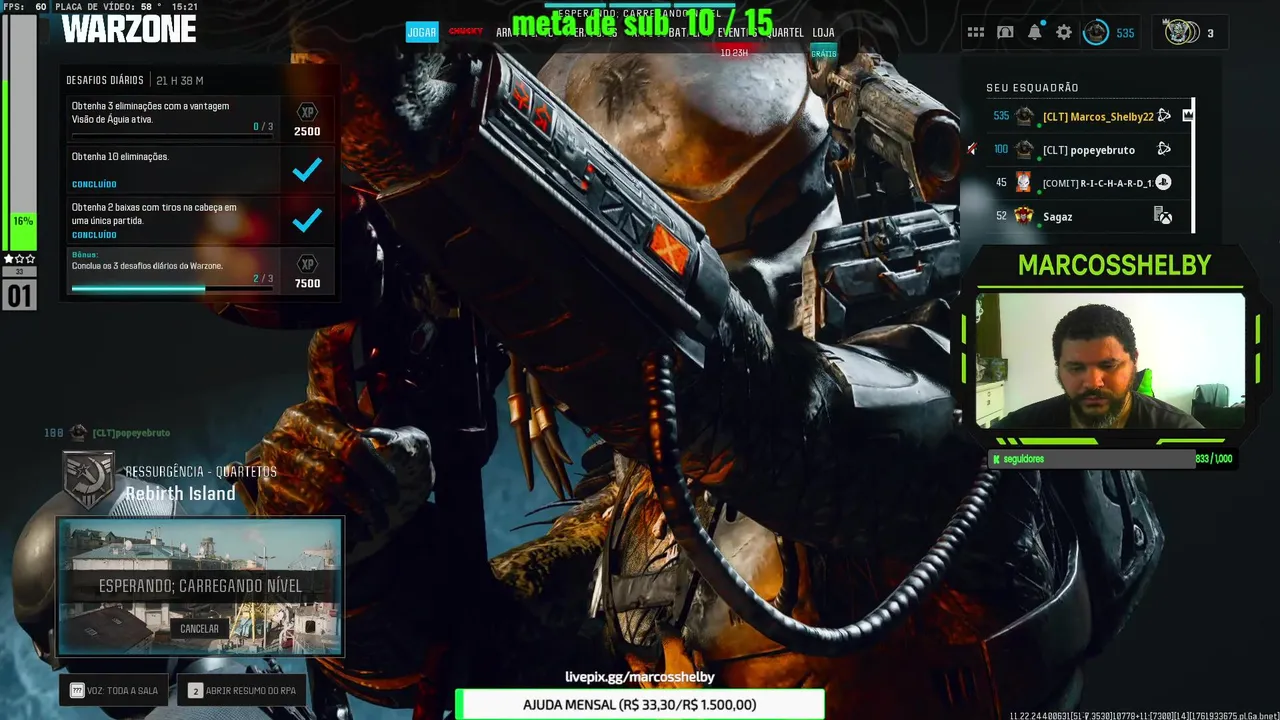Viewport: 1280px width, 720px height.
Task: Click the livepix.gg/marcosshelby link
Action: [640, 677]
